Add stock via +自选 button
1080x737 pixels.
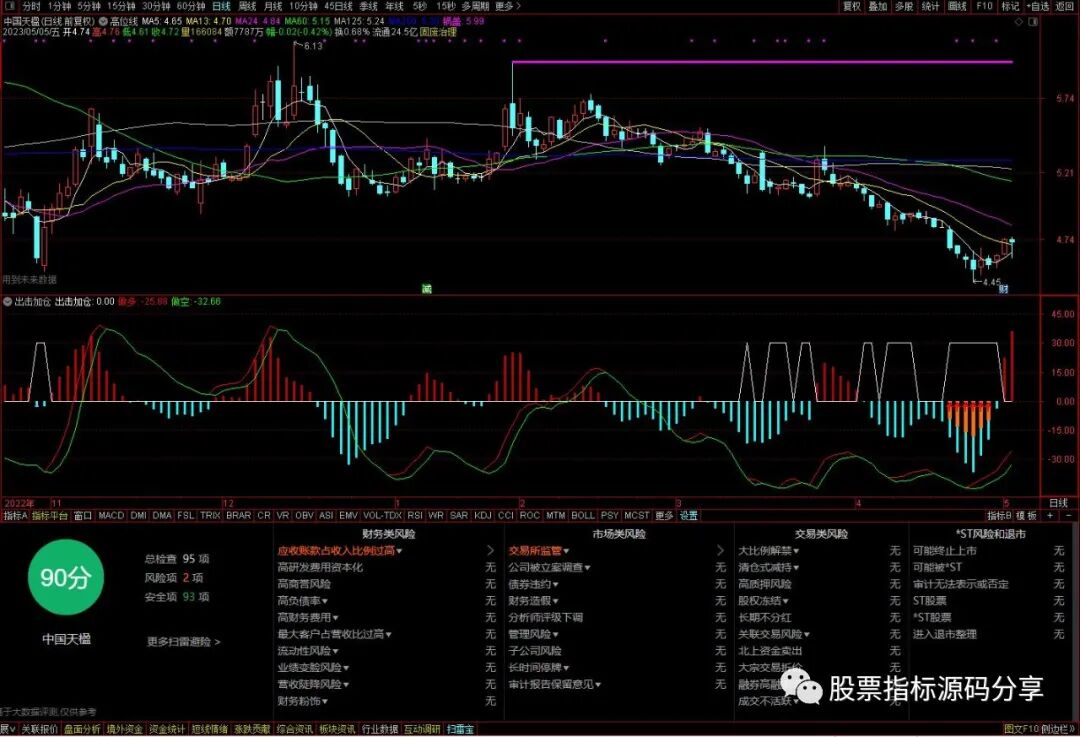coord(1038,6)
